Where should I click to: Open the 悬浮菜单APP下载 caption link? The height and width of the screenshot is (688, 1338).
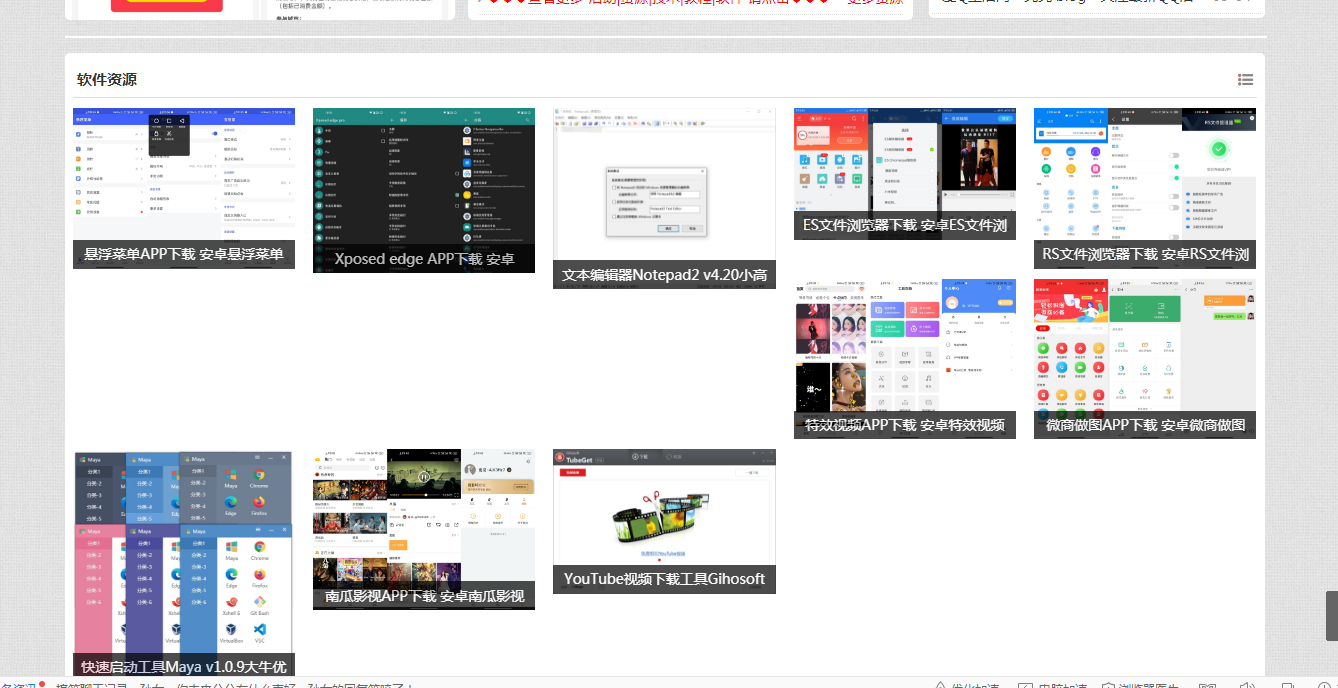coord(184,255)
